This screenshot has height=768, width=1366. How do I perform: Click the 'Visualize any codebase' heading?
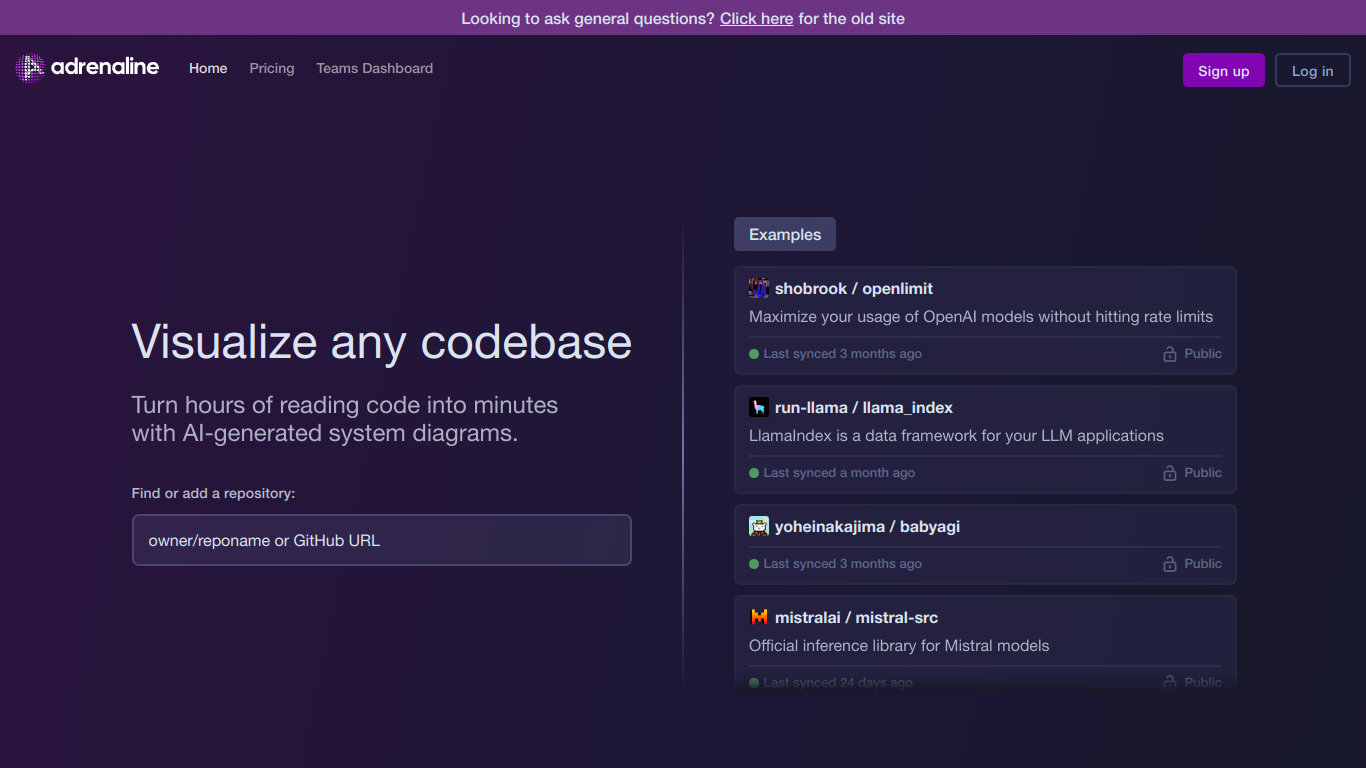[x=382, y=341]
